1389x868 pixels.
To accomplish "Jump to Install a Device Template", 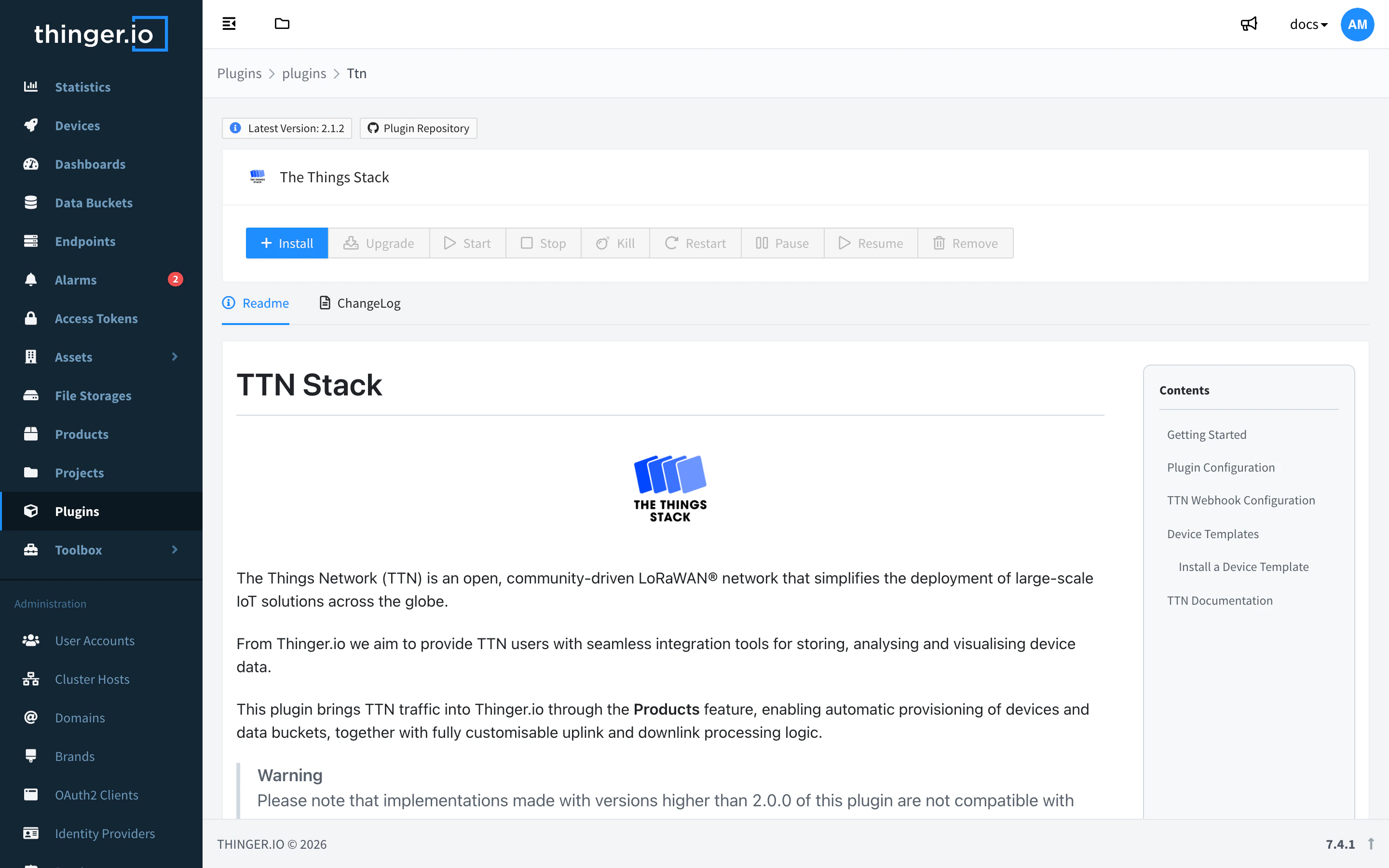I will [x=1243, y=567].
